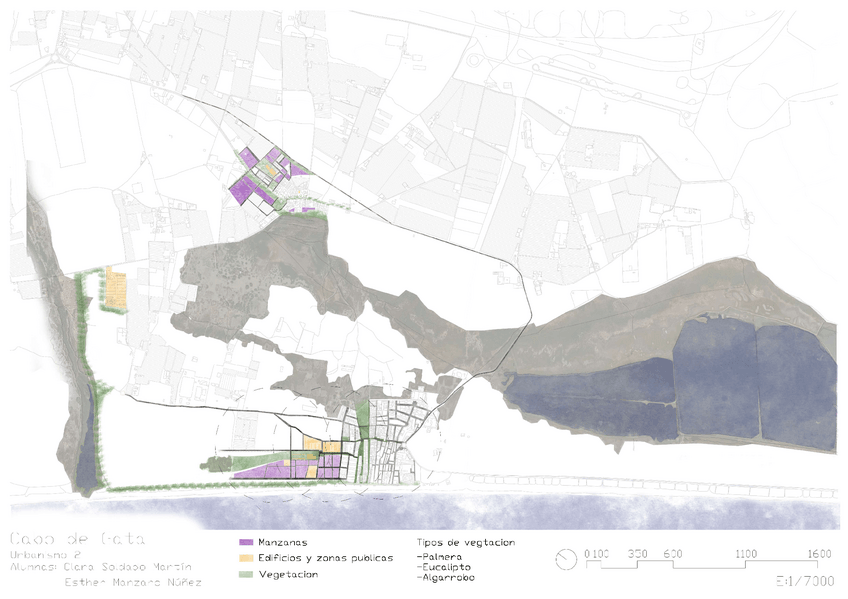The height and width of the screenshot is (599, 848).
Task: Select the Eucalipto vegetation entry
Action: pyautogui.click(x=443, y=567)
